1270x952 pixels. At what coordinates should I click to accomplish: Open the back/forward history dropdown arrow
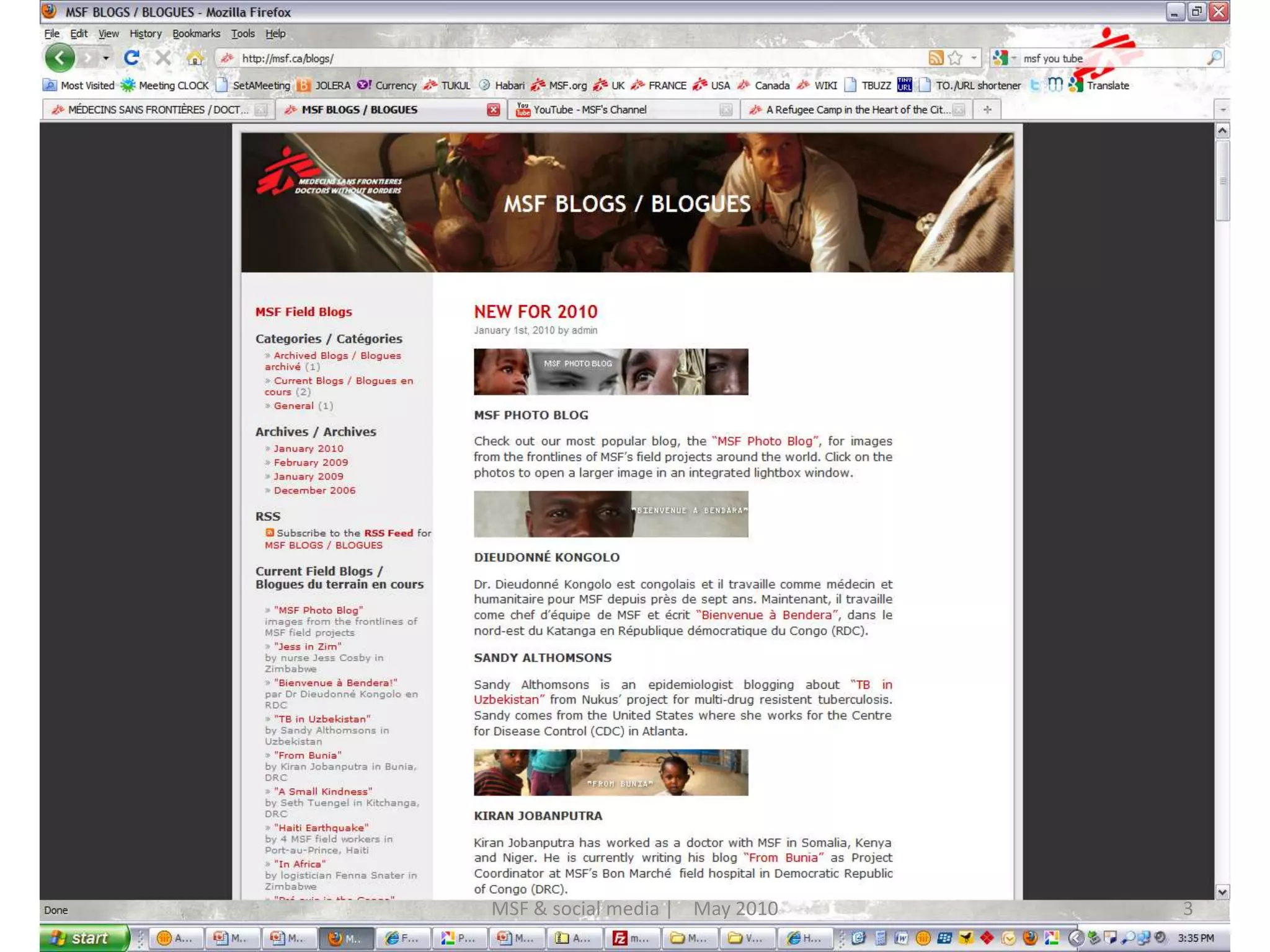click(107, 58)
